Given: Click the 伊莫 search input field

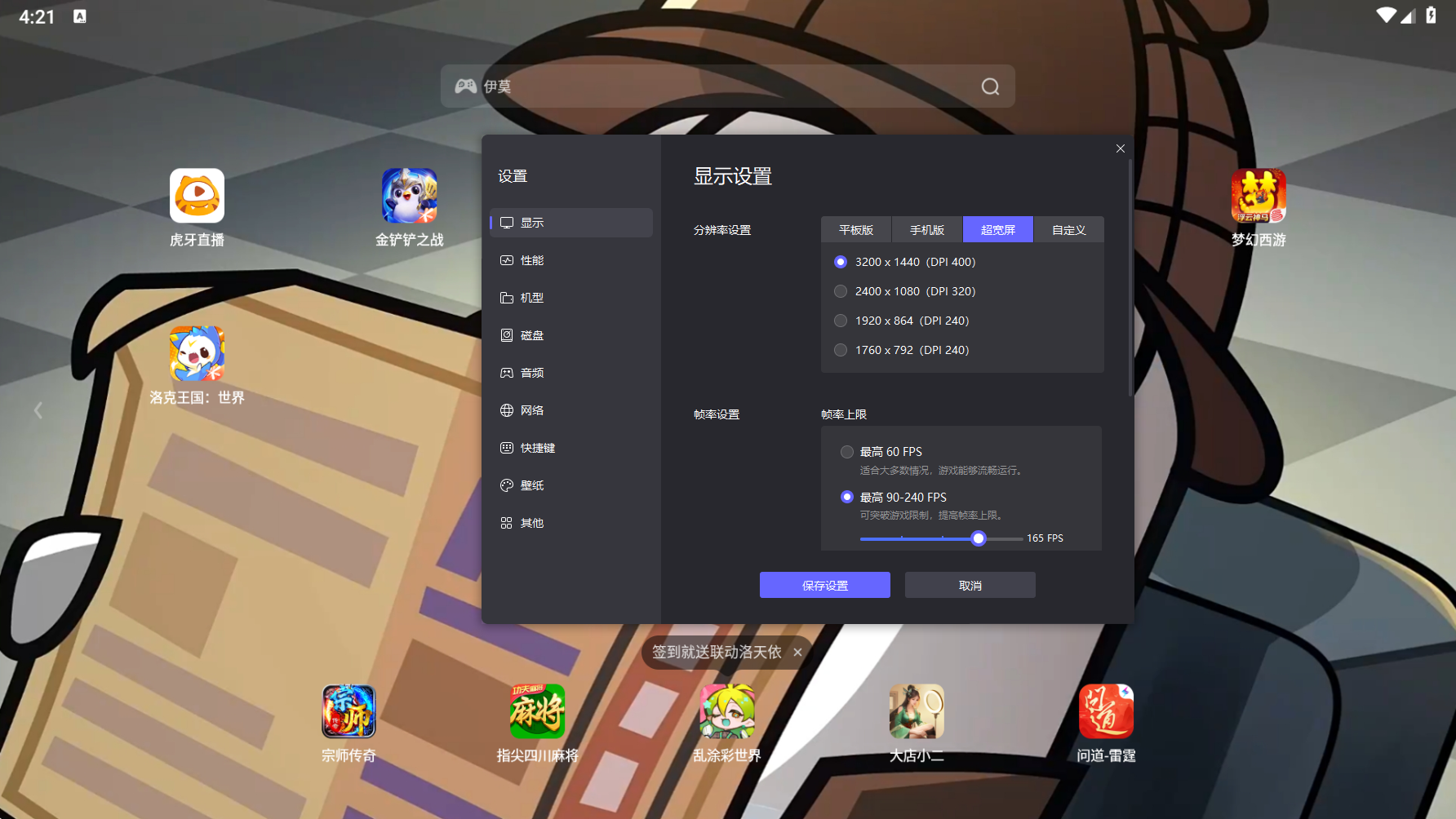Looking at the screenshot, I should tap(728, 86).
